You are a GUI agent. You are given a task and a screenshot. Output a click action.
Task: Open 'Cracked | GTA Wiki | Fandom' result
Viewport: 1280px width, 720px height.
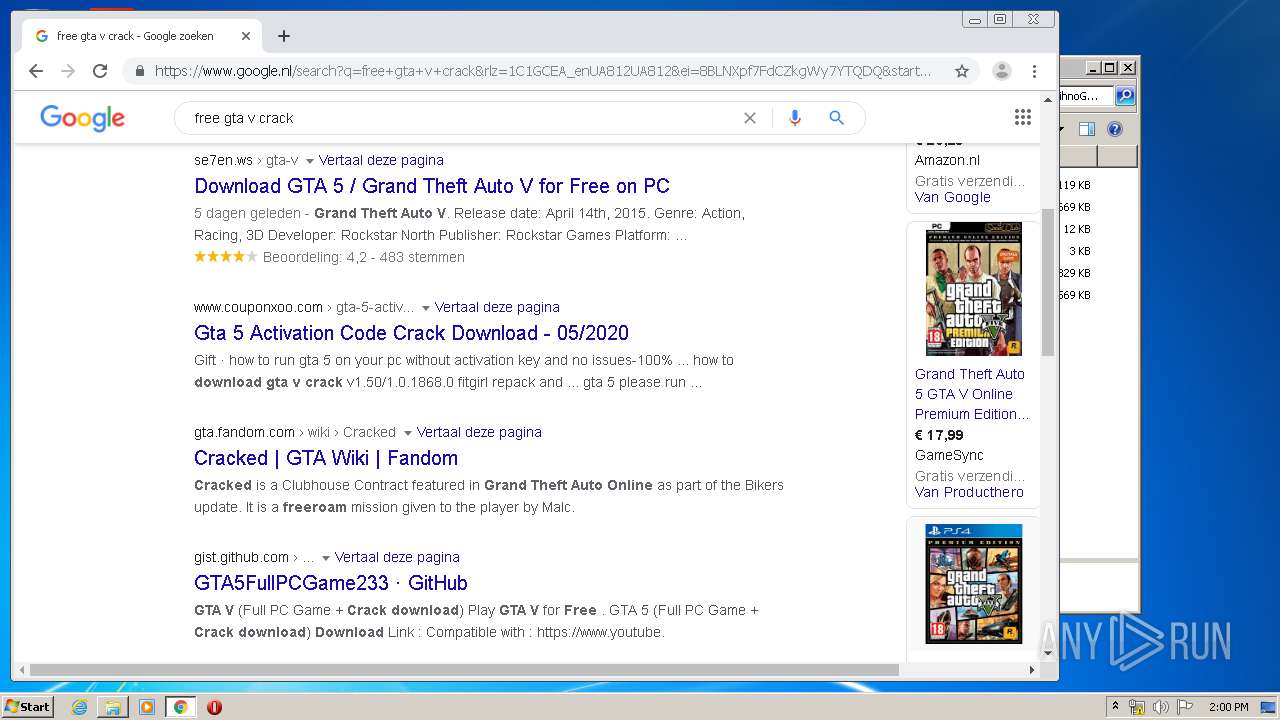(326, 458)
